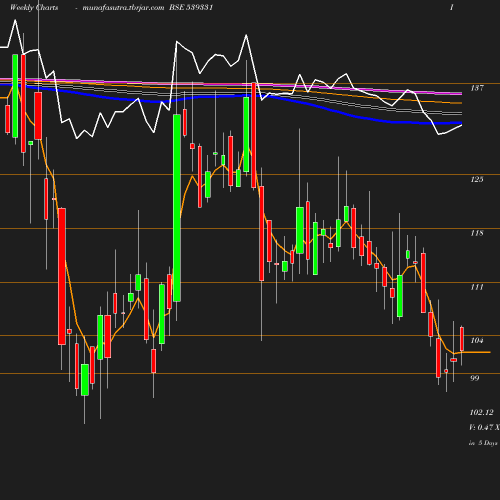Screen dimensions: 500x500
Task: Click the 111 price axis label
Action: click(477, 287)
